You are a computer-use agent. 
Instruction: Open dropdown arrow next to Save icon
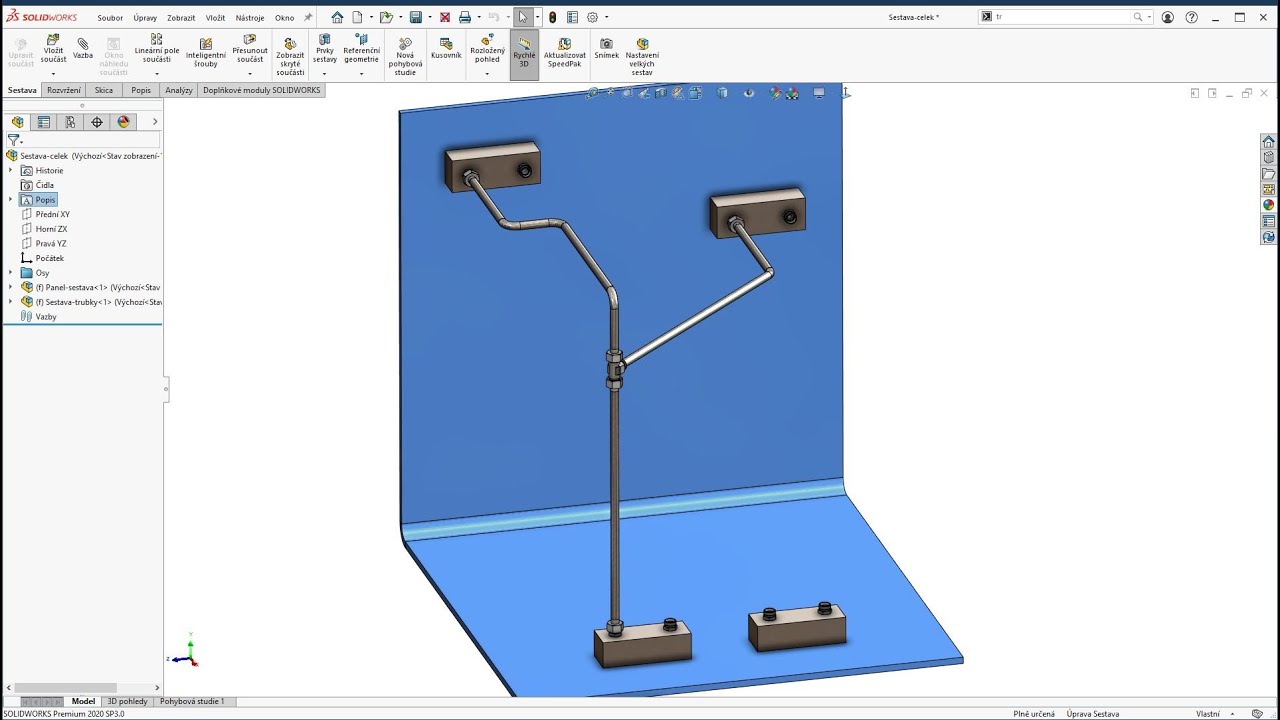(429, 17)
